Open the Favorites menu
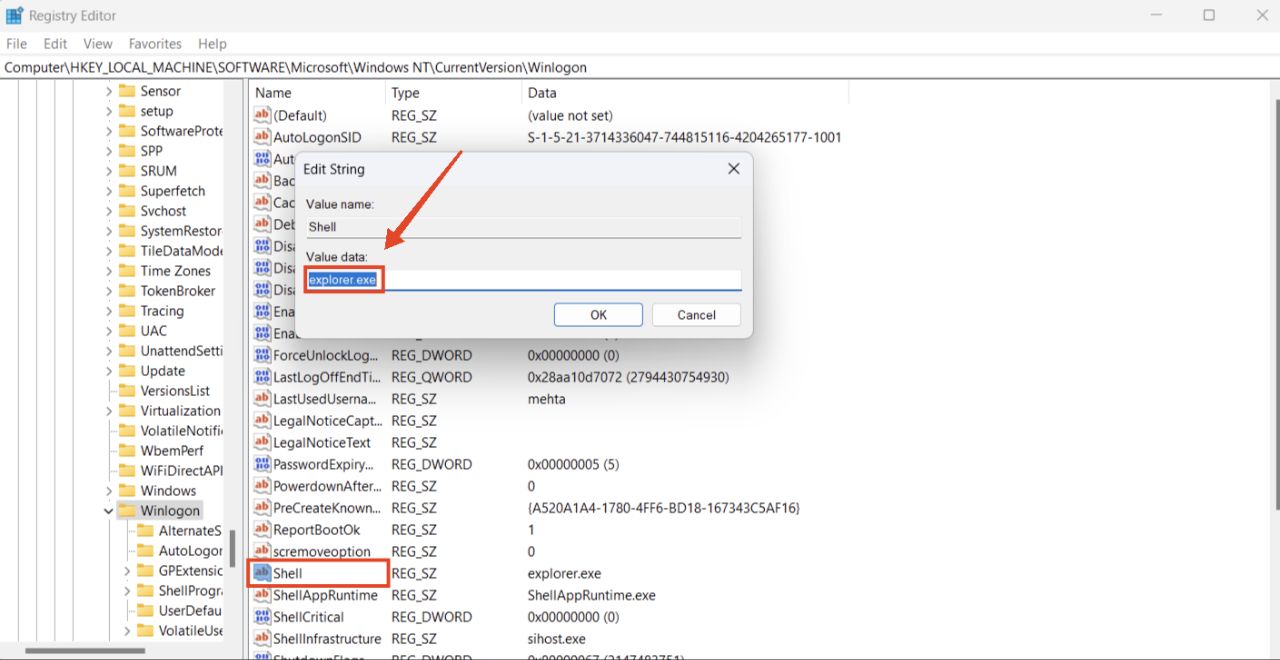Viewport: 1280px width, 660px height. tap(155, 44)
